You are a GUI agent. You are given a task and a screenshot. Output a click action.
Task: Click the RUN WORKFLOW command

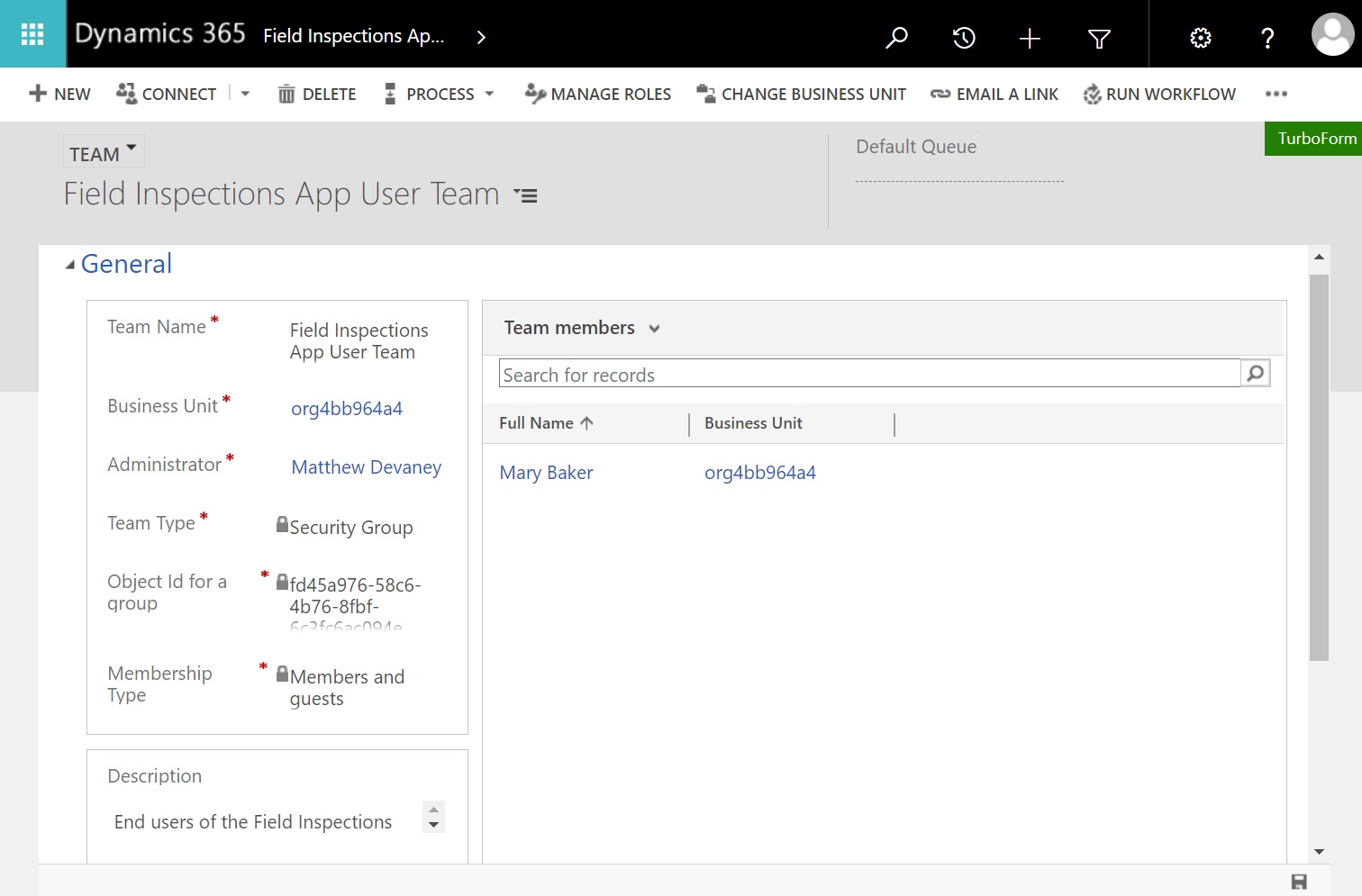[1159, 94]
